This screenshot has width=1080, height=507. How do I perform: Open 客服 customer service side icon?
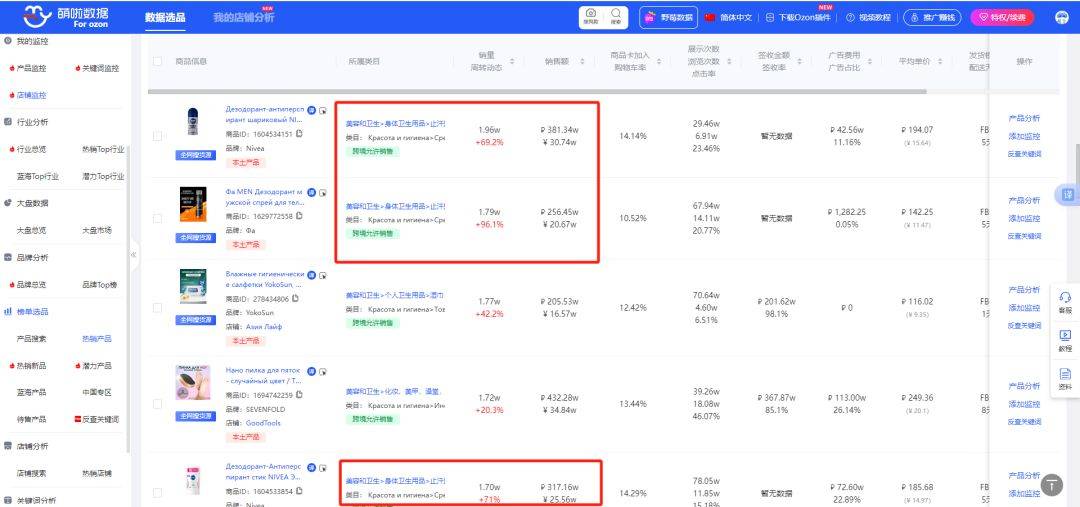click(1065, 302)
